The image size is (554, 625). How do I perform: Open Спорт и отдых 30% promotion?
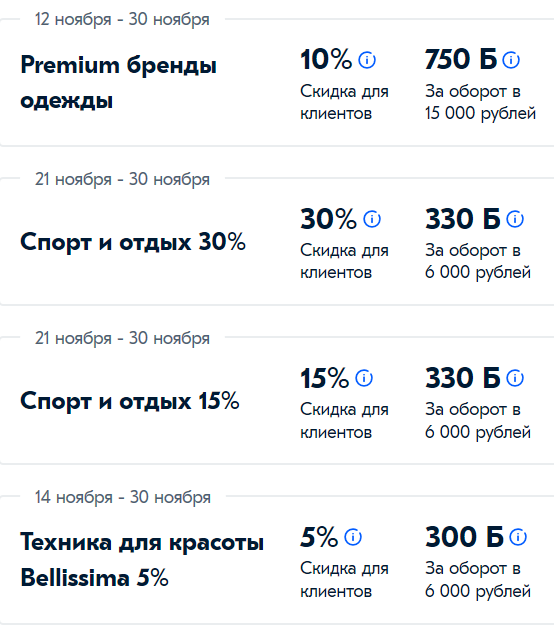pos(133,242)
